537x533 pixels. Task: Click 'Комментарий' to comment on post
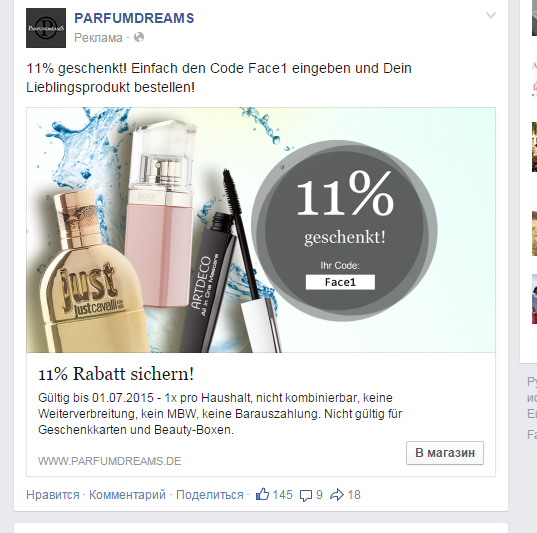[x=127, y=495]
